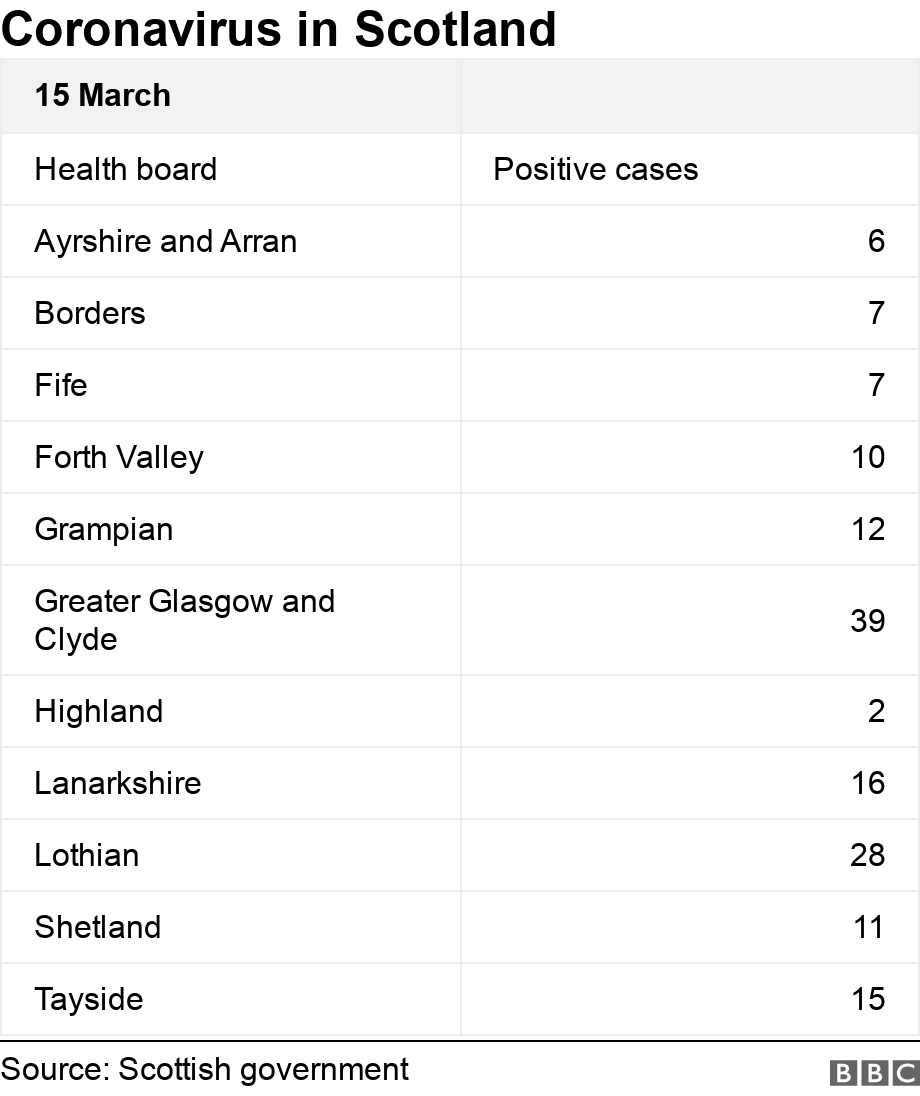Select the Ayrshire and Arran row label
Viewport: 920px width, 1096px height.
[x=166, y=241]
